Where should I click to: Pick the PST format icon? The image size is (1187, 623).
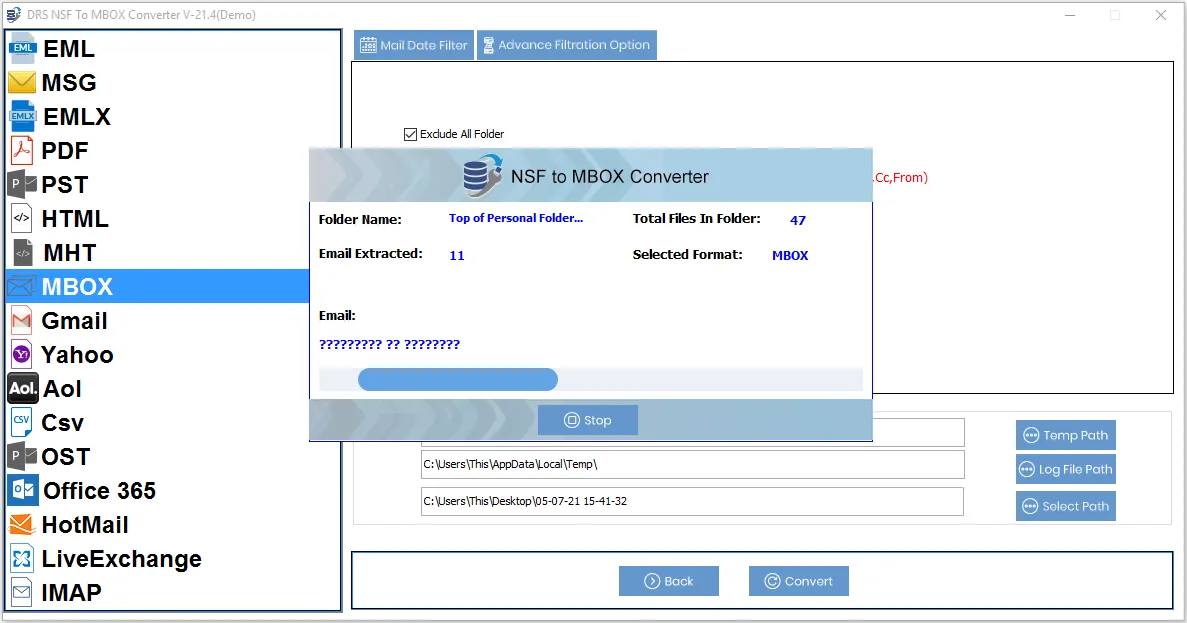[x=22, y=184]
